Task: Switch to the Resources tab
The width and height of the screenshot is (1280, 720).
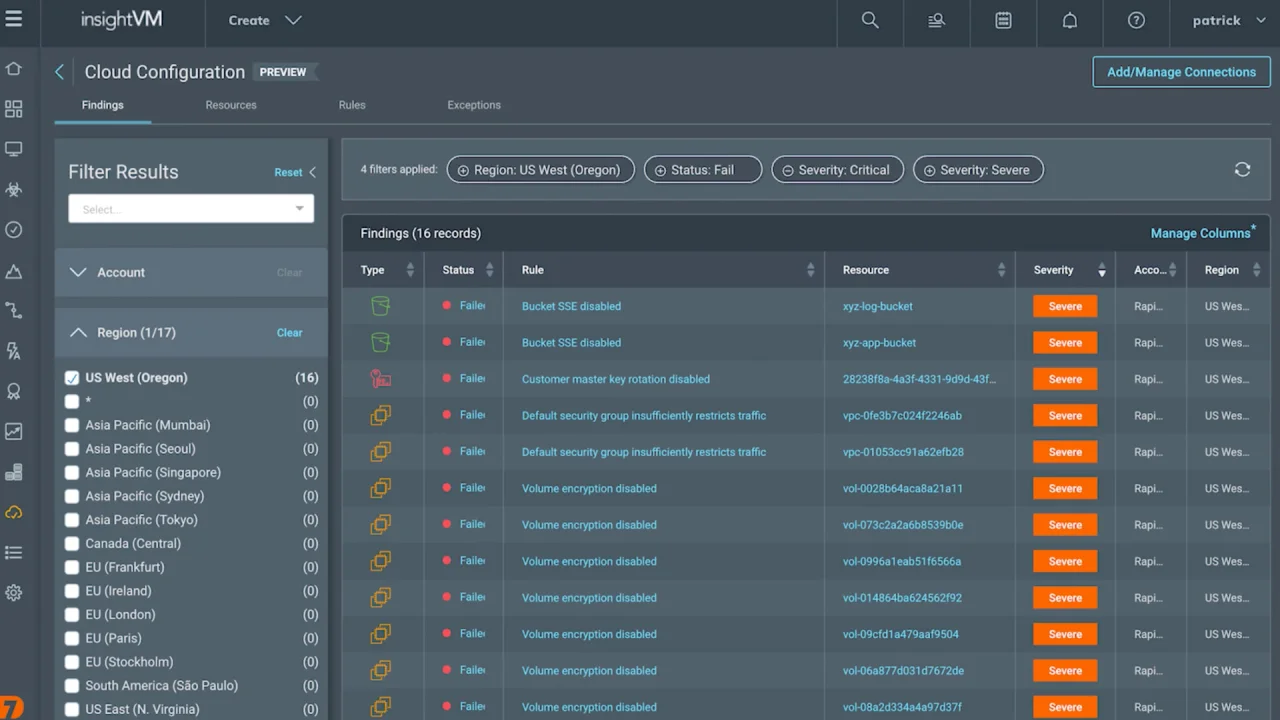Action: 231,105
